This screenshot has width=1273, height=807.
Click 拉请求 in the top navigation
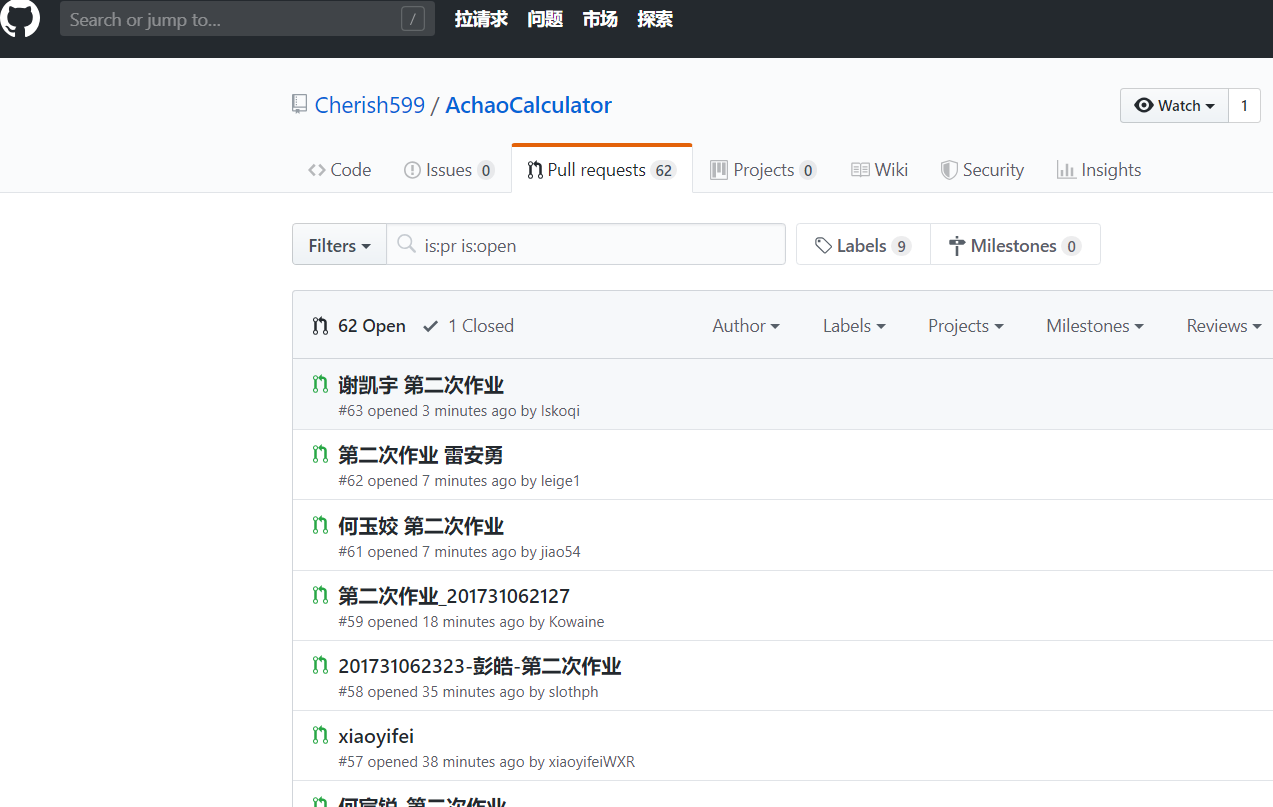(481, 19)
